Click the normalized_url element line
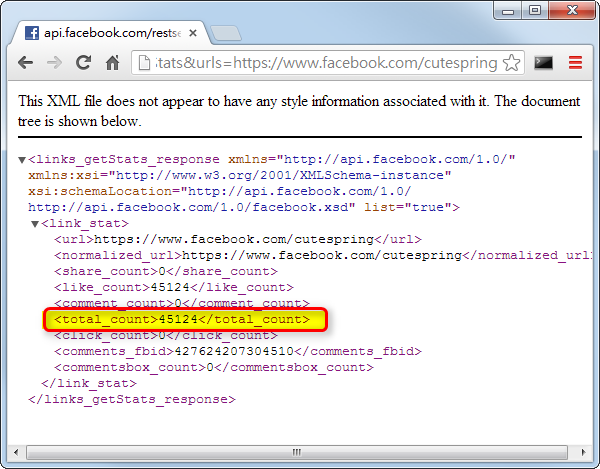The height and width of the screenshot is (469, 600). tap(323, 256)
